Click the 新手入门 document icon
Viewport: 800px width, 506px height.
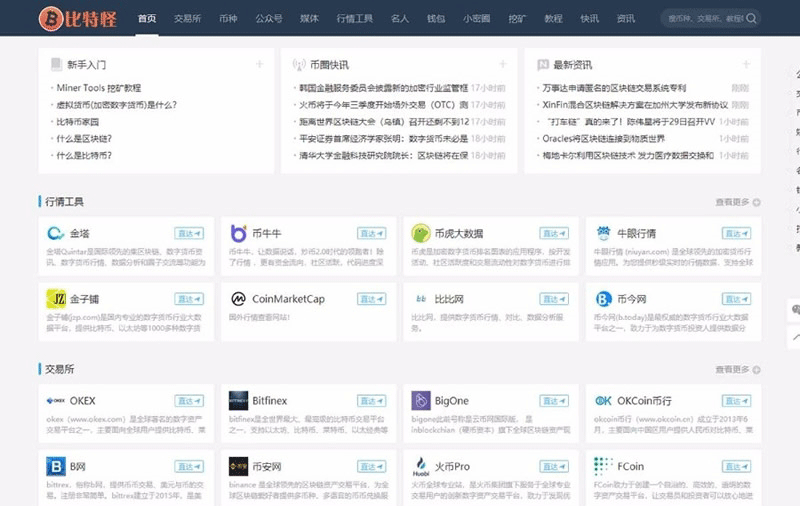point(56,64)
